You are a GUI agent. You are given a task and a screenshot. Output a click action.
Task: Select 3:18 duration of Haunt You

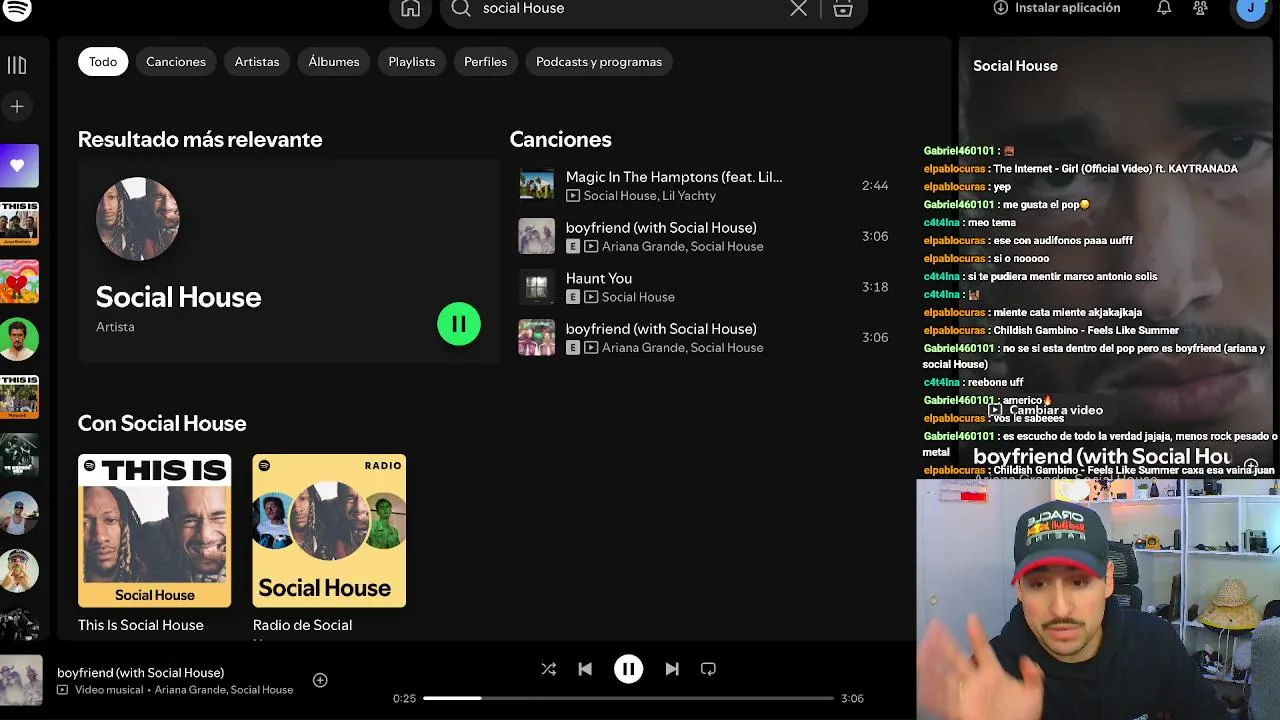click(875, 287)
